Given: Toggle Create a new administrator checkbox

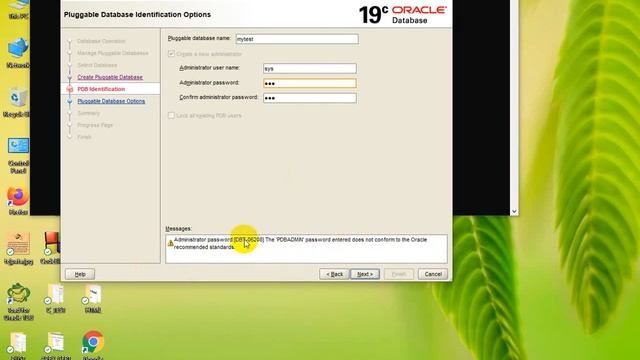Looking at the screenshot, I should coord(171,53).
